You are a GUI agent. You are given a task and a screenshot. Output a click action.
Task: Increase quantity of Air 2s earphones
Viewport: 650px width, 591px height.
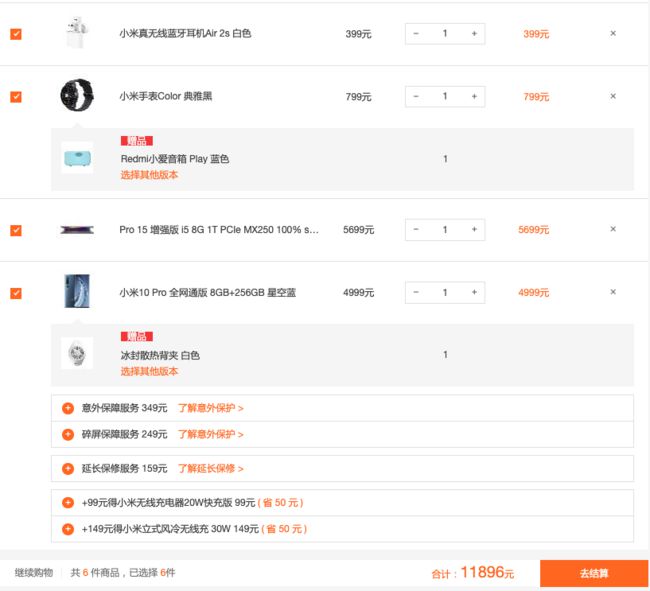point(474,34)
